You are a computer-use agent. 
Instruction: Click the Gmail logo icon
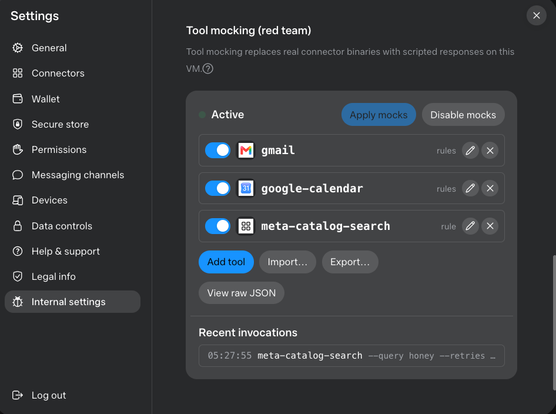click(246, 150)
